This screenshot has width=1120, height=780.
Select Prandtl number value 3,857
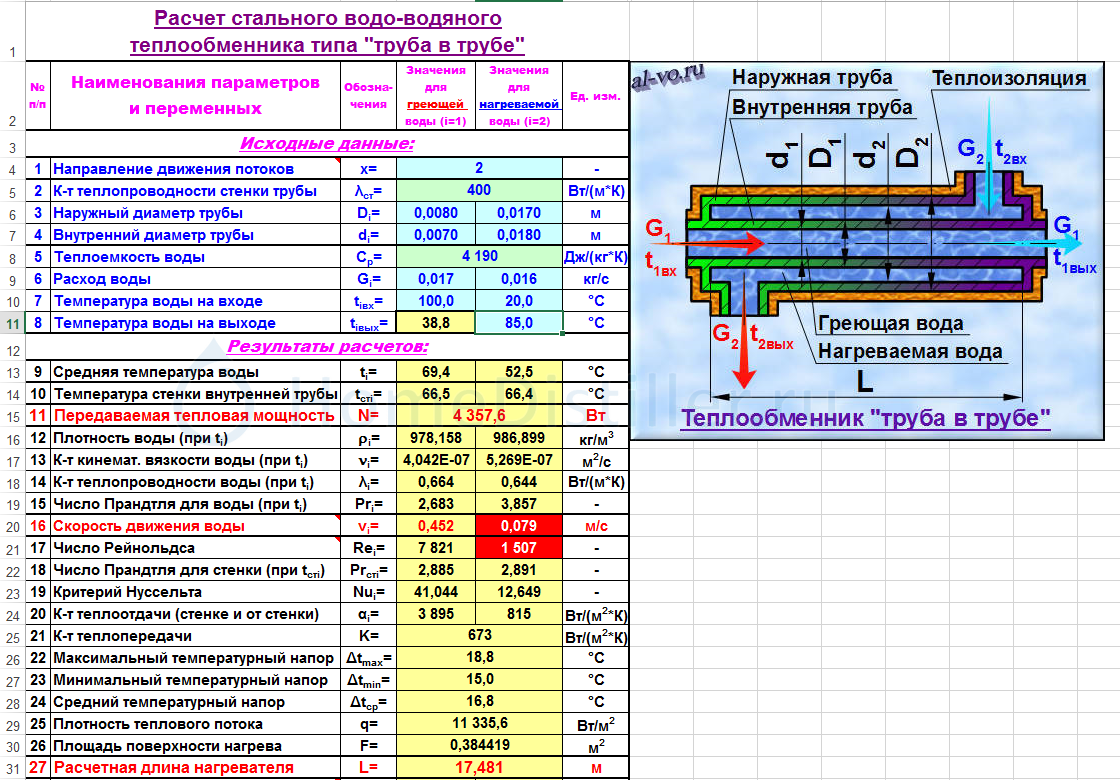click(x=519, y=504)
